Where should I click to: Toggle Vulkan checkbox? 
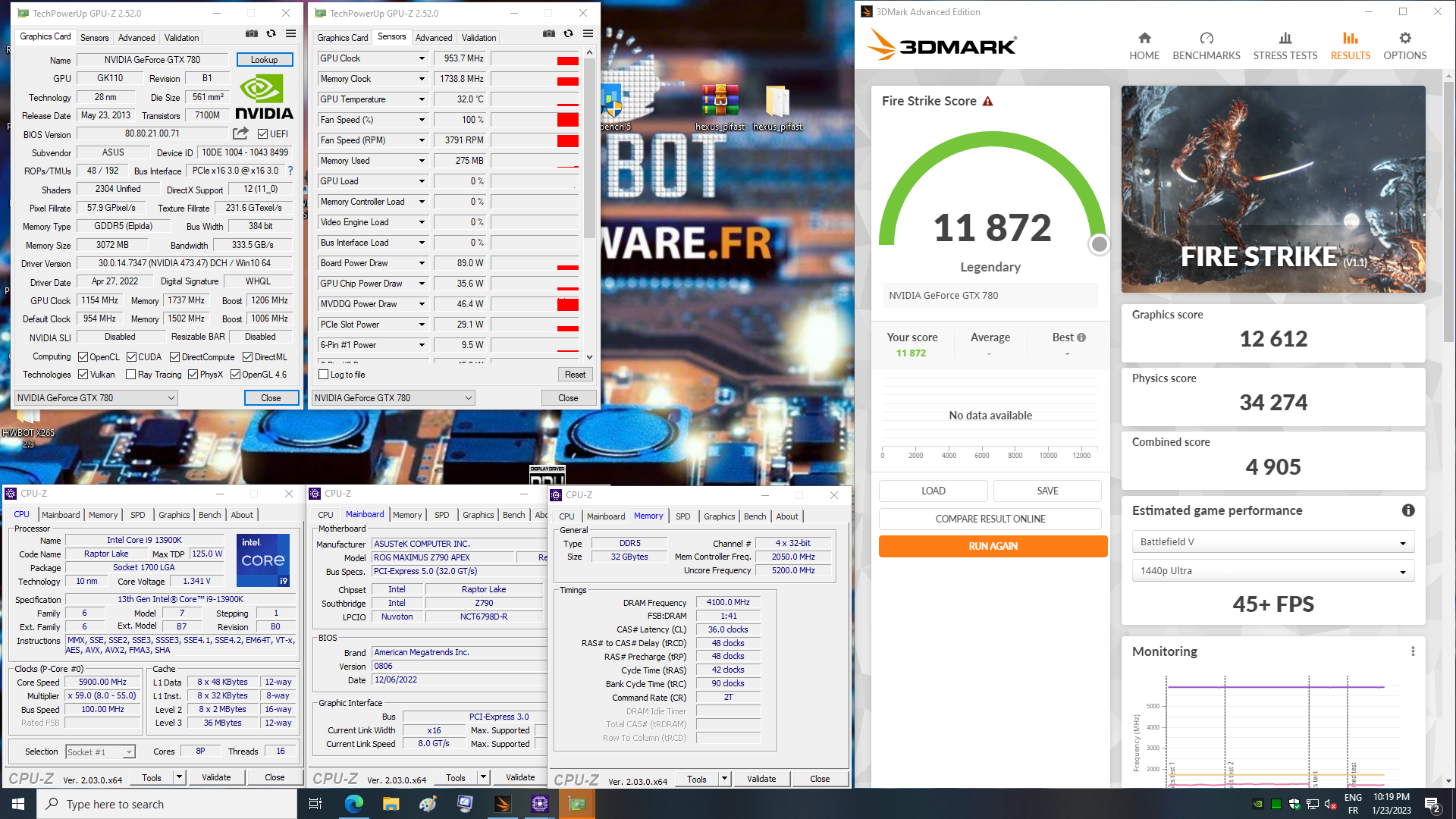click(83, 374)
